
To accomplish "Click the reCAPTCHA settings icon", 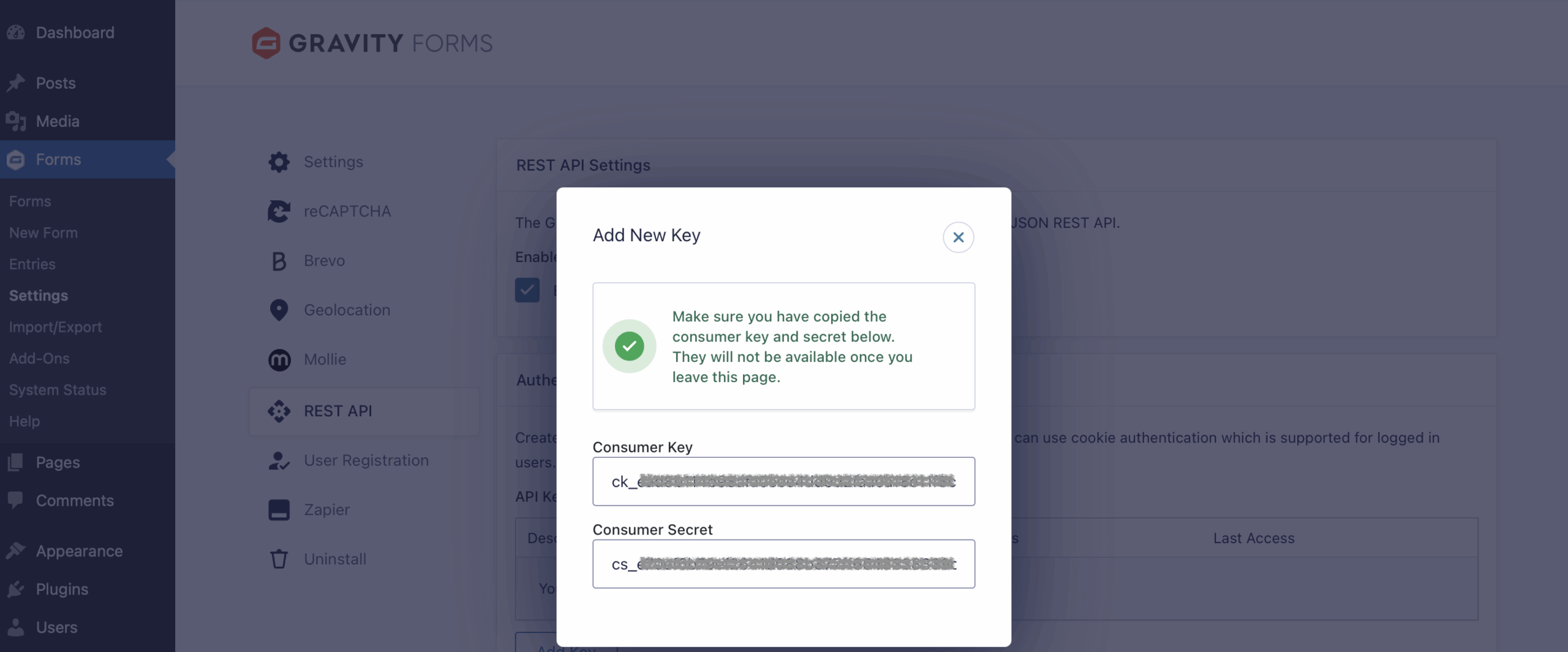I will pos(279,211).
